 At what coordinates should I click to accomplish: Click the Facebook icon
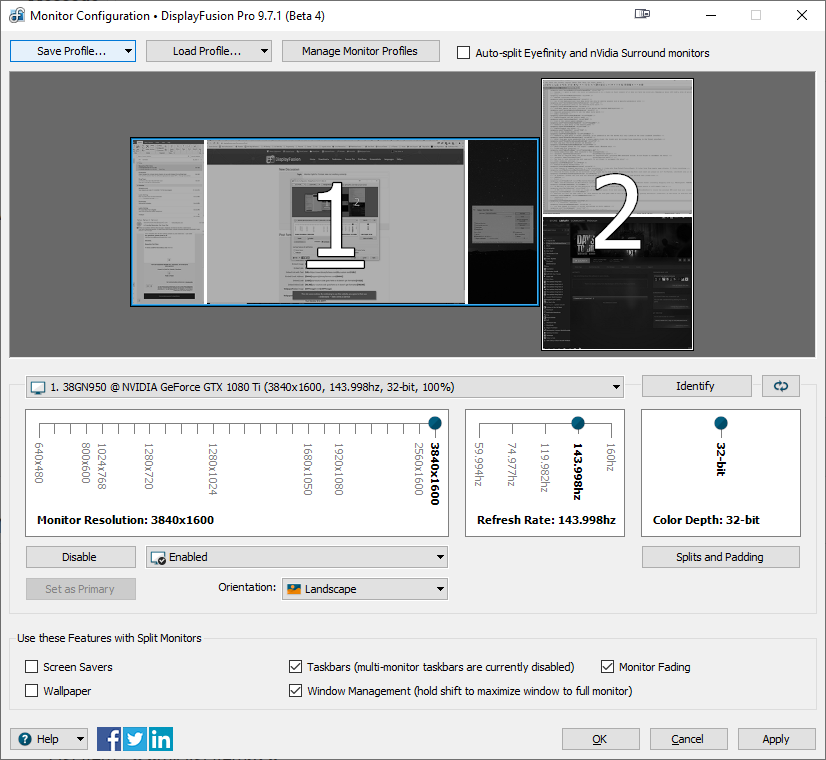click(x=110, y=740)
